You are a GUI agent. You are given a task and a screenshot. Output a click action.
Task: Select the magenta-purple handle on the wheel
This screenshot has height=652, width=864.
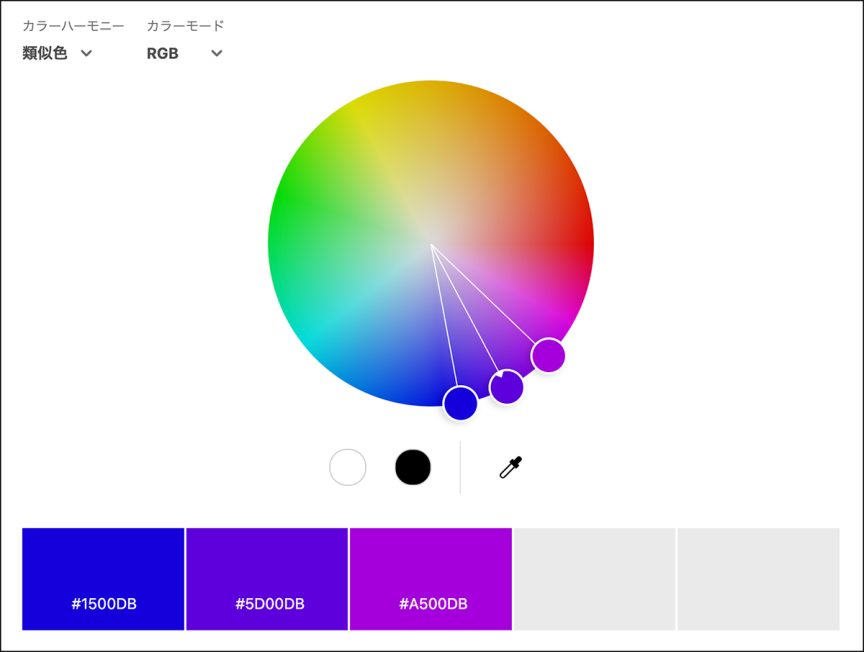(548, 355)
